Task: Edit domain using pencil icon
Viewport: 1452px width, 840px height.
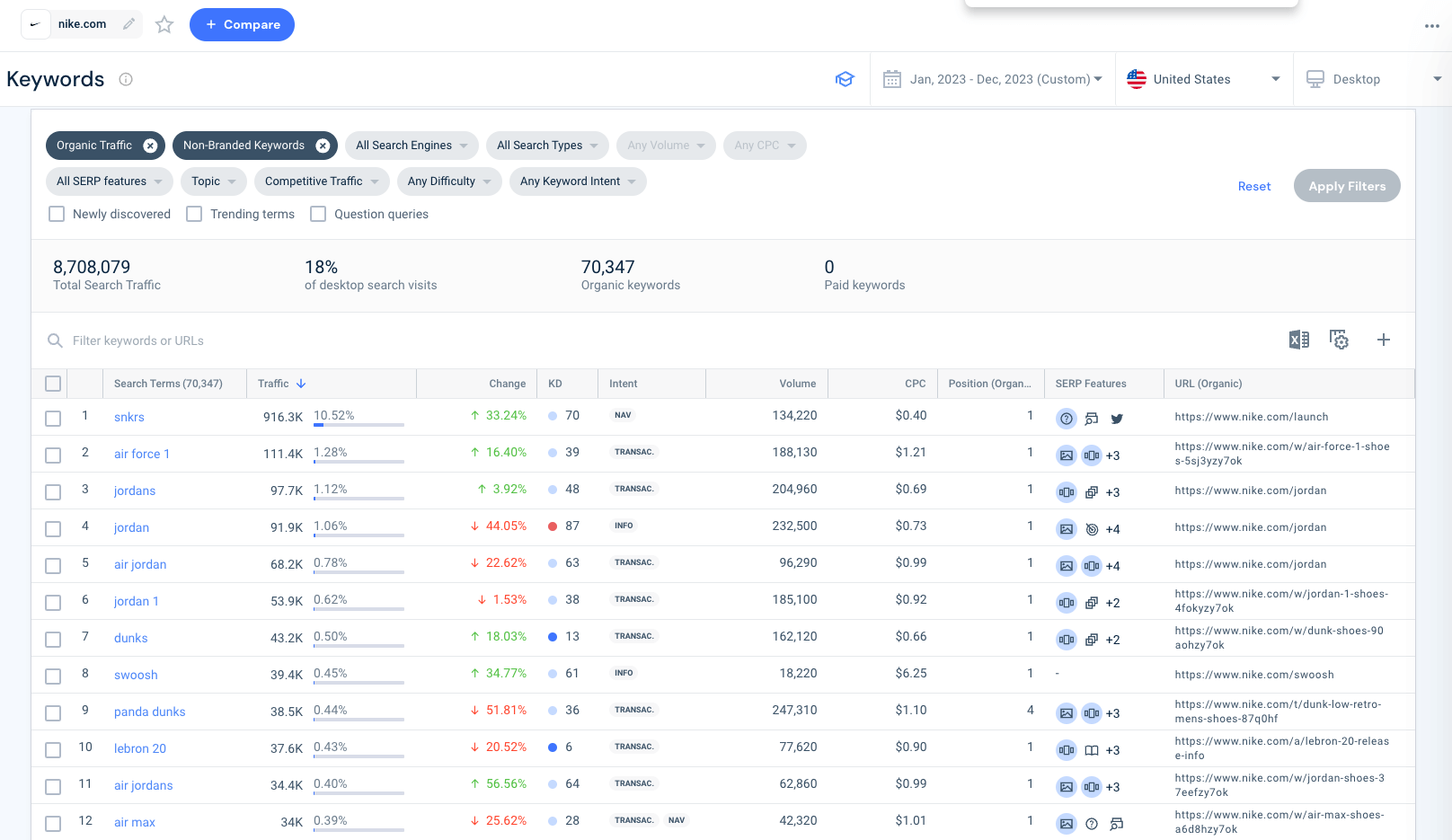Action: click(129, 24)
